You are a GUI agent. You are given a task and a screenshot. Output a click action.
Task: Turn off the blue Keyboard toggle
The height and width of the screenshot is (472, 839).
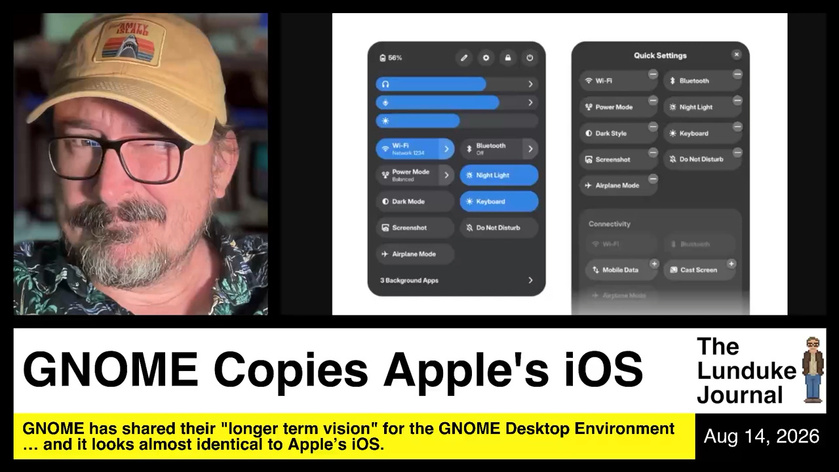click(499, 201)
